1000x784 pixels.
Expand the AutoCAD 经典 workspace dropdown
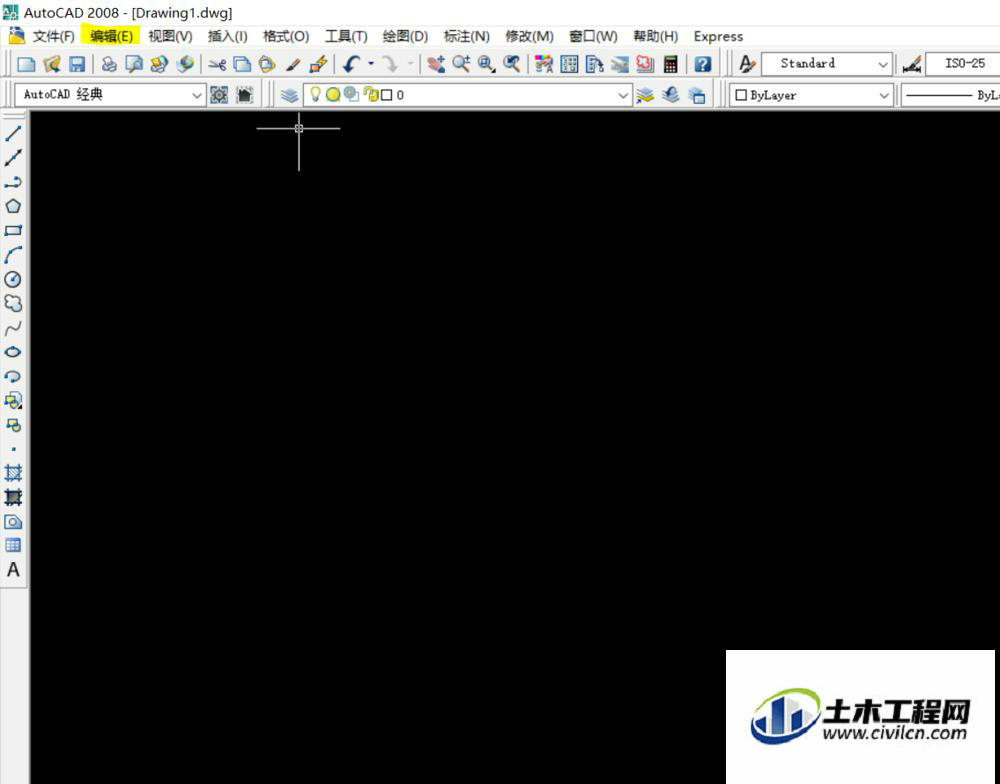(x=196, y=96)
